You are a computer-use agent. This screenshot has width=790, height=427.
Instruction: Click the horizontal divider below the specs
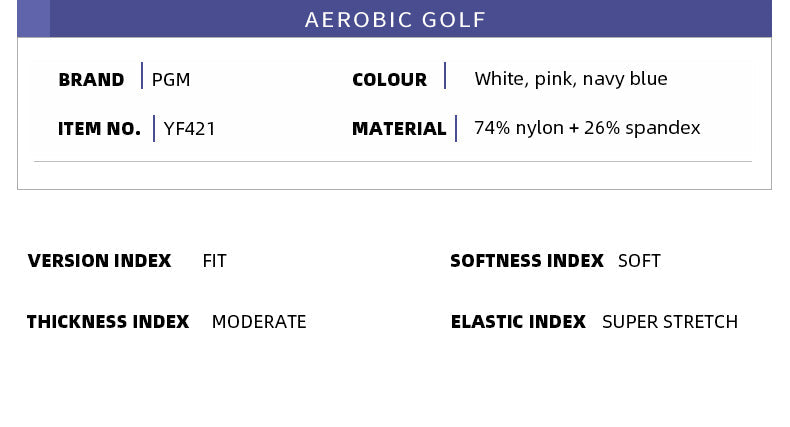393,161
